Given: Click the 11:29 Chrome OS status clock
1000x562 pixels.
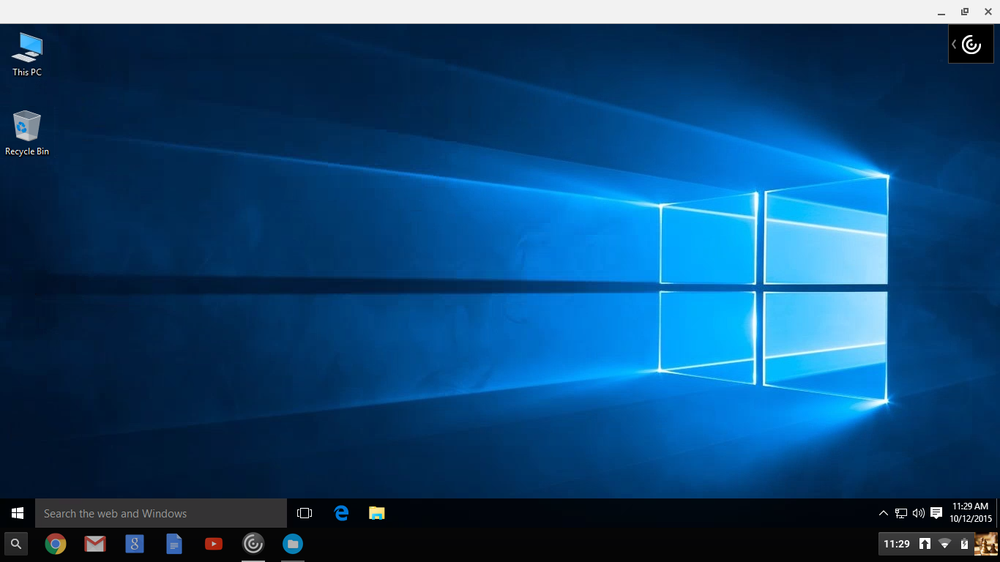Looking at the screenshot, I should click(x=896, y=544).
